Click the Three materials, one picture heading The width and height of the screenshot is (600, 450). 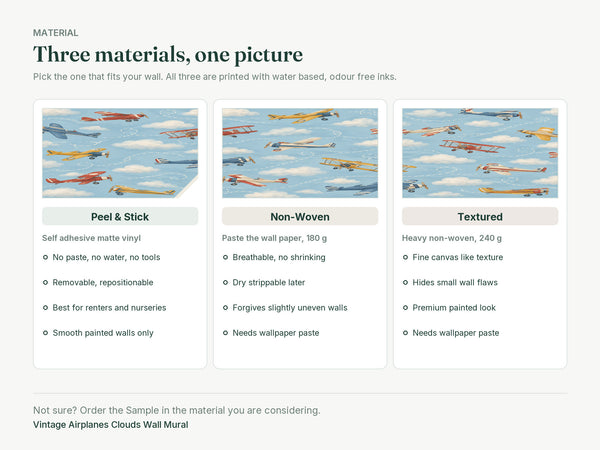coord(168,55)
